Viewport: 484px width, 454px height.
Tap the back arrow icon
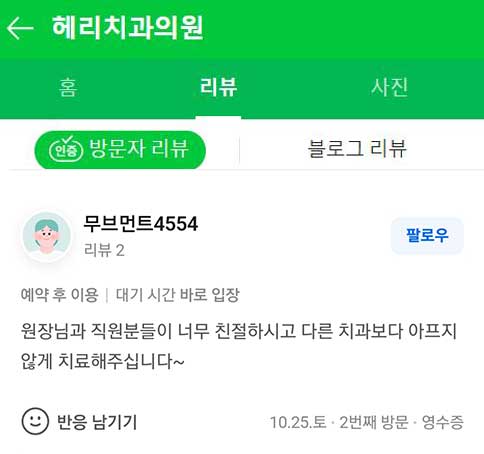[x=20, y=29]
